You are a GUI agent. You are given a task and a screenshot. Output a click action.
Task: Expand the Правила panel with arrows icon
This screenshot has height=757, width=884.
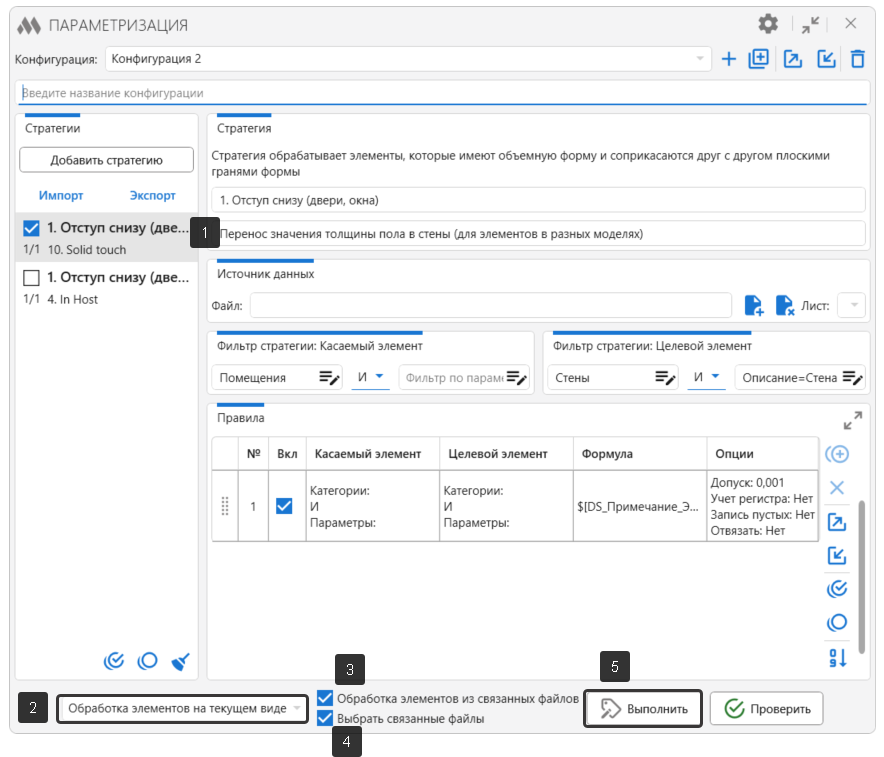tap(852, 420)
